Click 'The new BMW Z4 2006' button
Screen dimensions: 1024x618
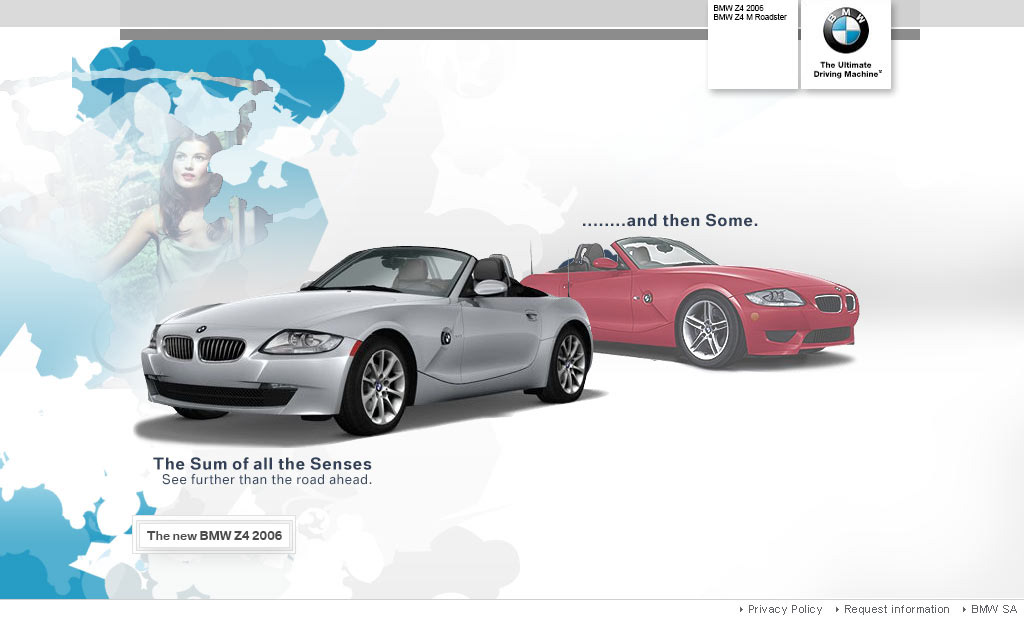click(214, 536)
